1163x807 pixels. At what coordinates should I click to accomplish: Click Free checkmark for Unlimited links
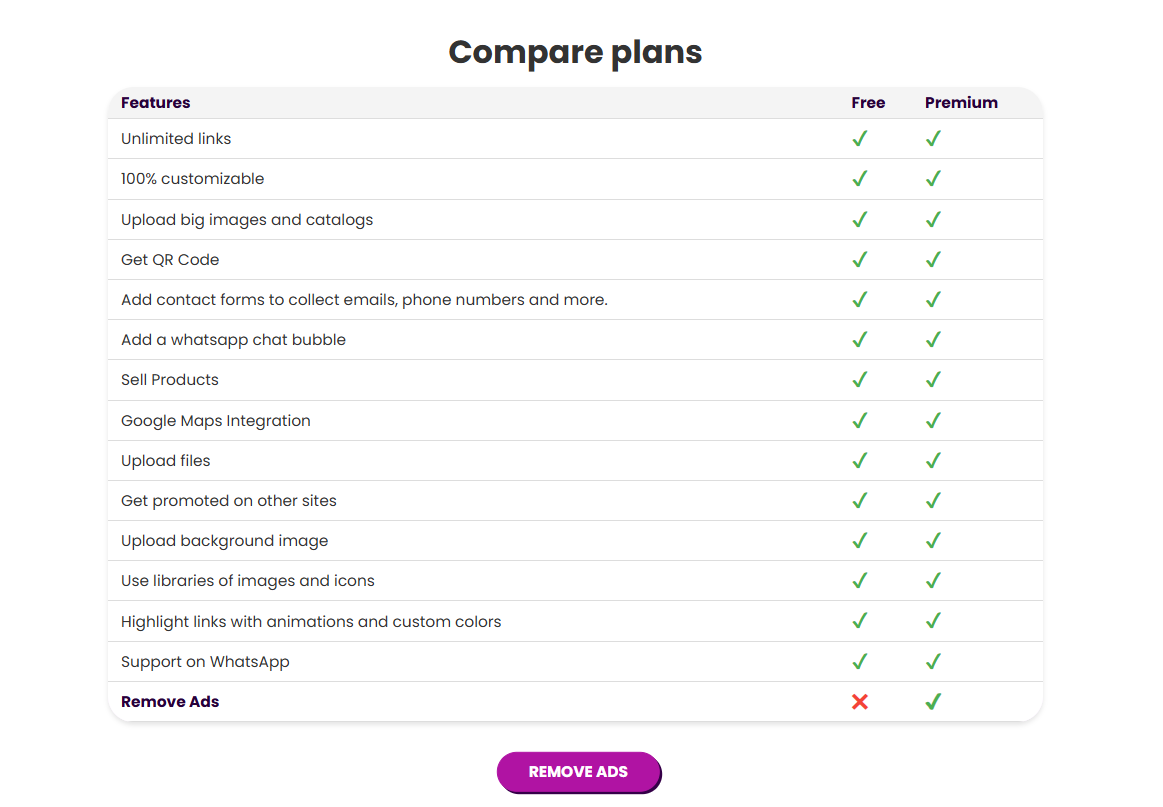pos(860,139)
